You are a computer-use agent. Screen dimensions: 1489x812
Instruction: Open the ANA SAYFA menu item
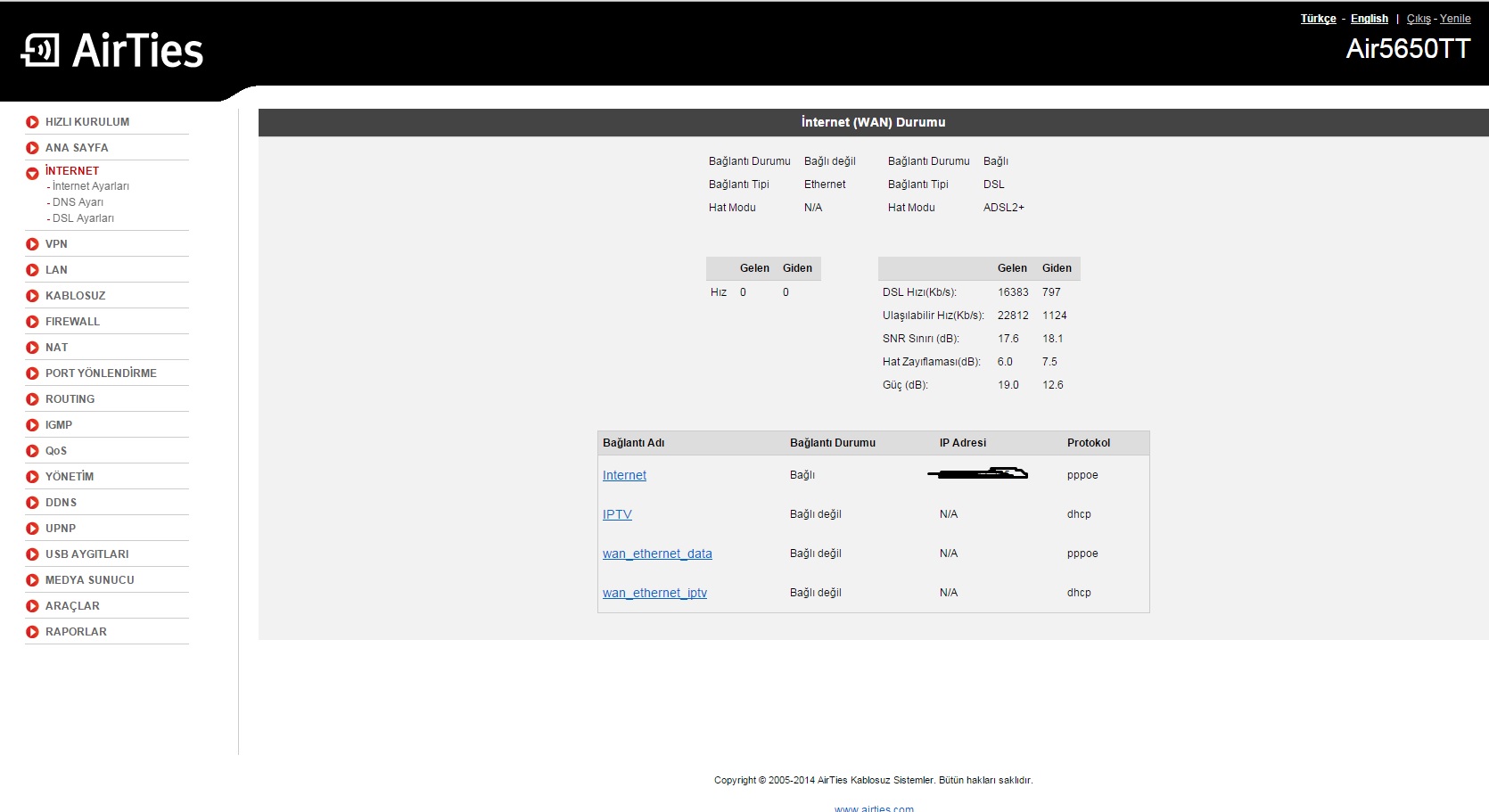coord(77,148)
